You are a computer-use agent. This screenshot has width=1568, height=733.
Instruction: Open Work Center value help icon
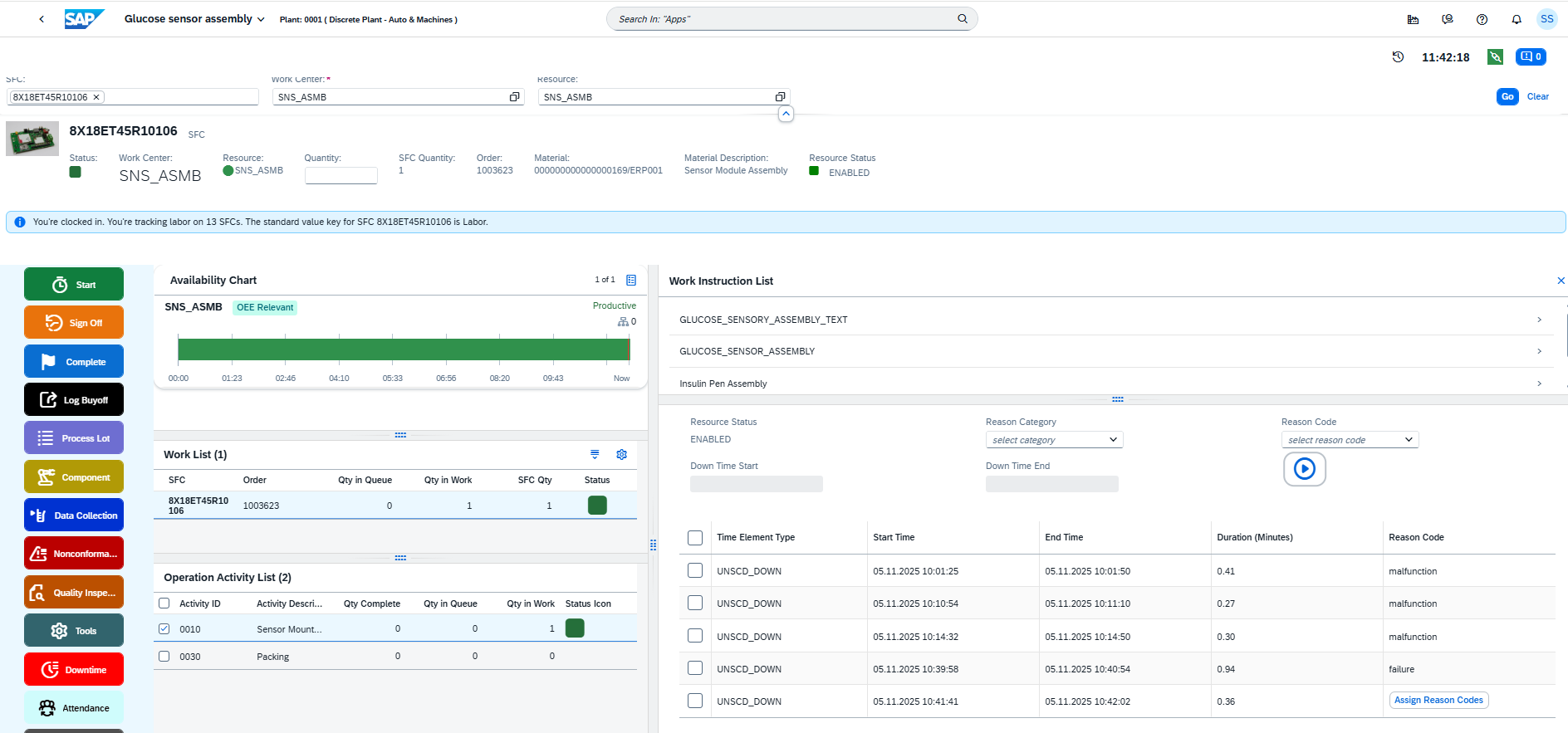(514, 97)
